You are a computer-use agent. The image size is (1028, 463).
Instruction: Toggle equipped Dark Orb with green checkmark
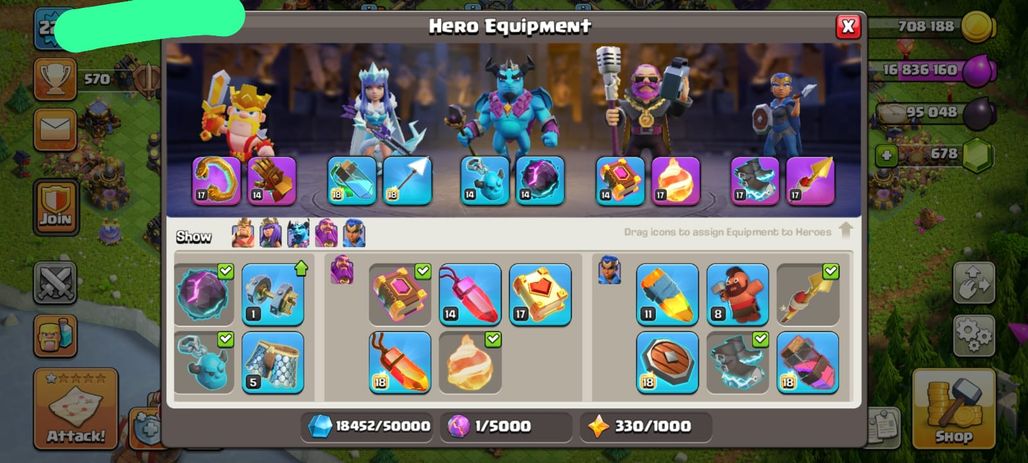(x=203, y=294)
